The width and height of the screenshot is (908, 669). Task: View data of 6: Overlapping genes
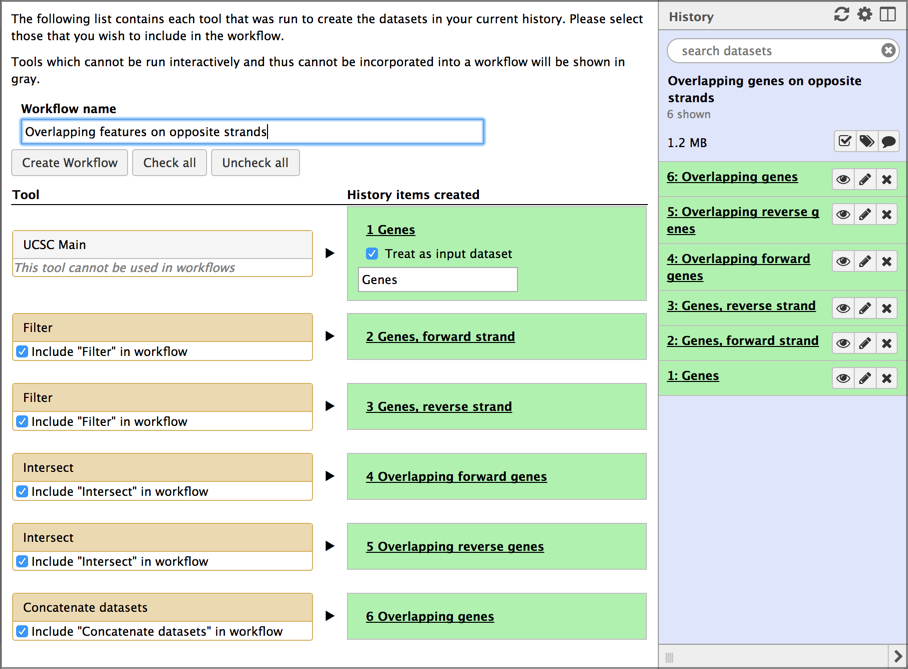[843, 180]
